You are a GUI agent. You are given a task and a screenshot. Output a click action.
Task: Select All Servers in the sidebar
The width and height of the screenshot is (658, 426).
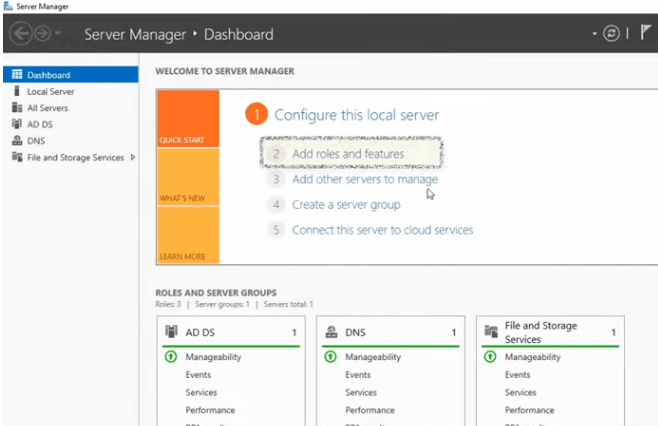[x=47, y=108]
